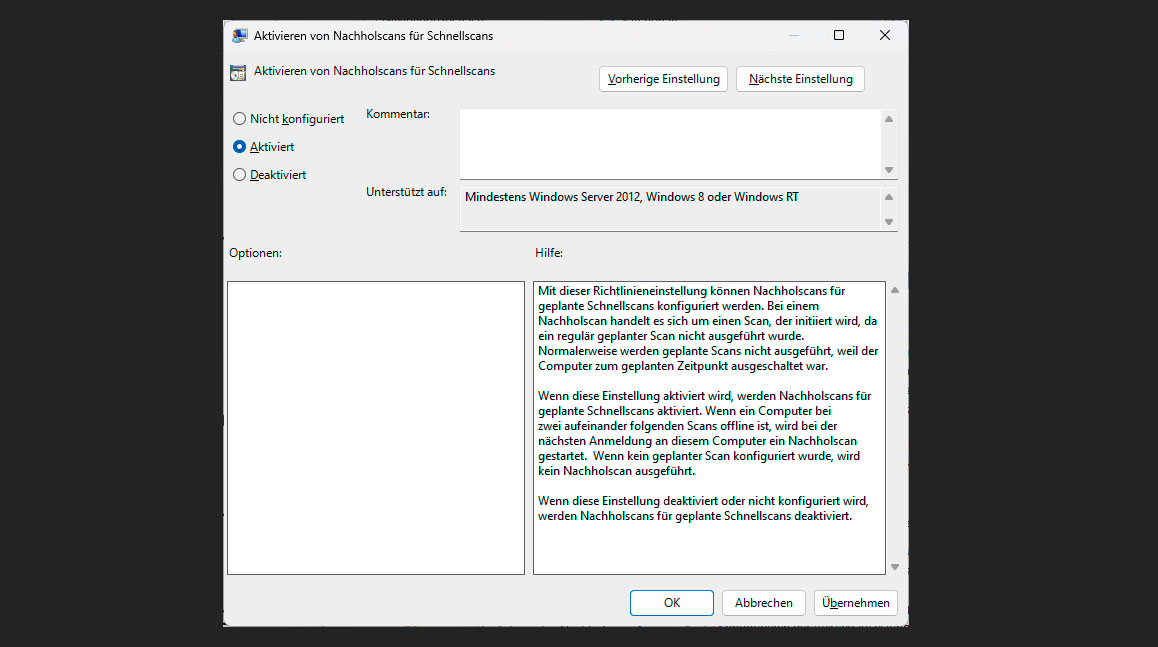Click the empty Optionen panel
The image size is (1158, 647).
[375, 427]
